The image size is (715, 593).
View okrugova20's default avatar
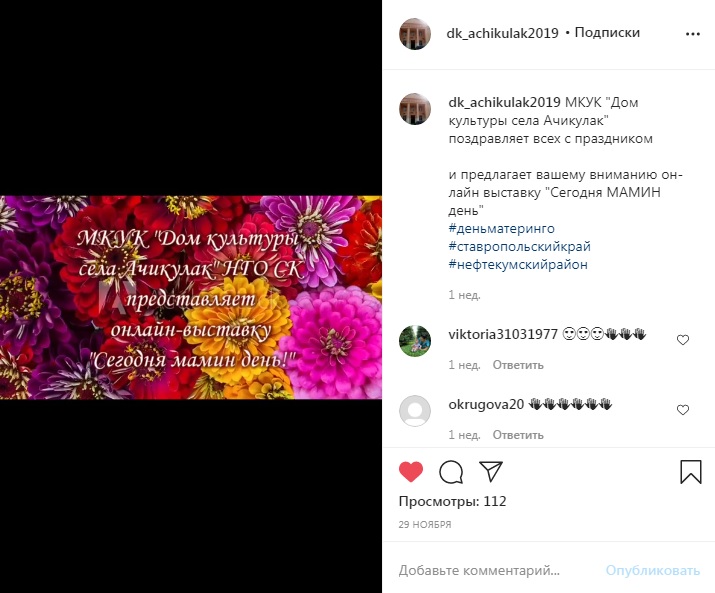[x=415, y=411]
